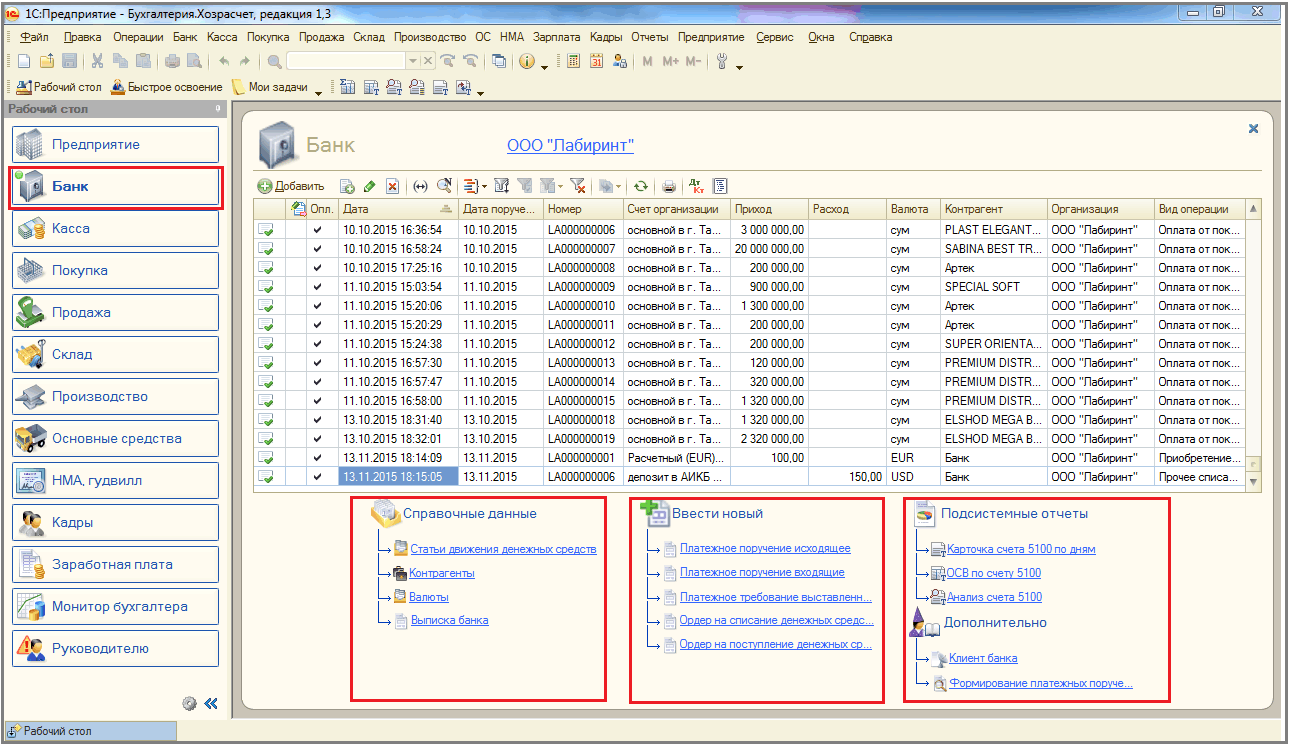This screenshot has height=747, width=1290.
Task: Click the filter-and-sort settings icon
Action: [501, 186]
